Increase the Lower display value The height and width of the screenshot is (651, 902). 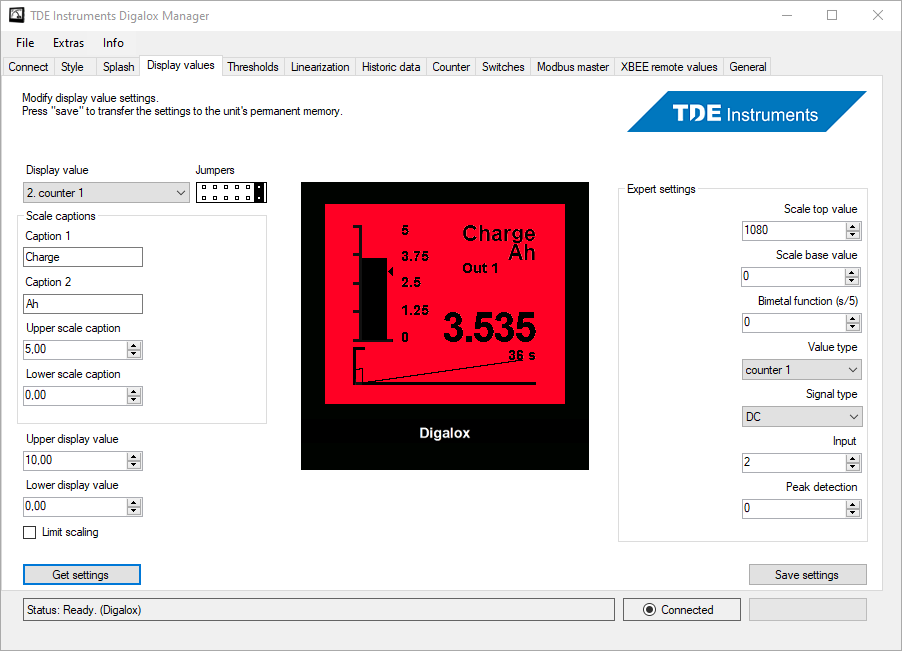134,502
